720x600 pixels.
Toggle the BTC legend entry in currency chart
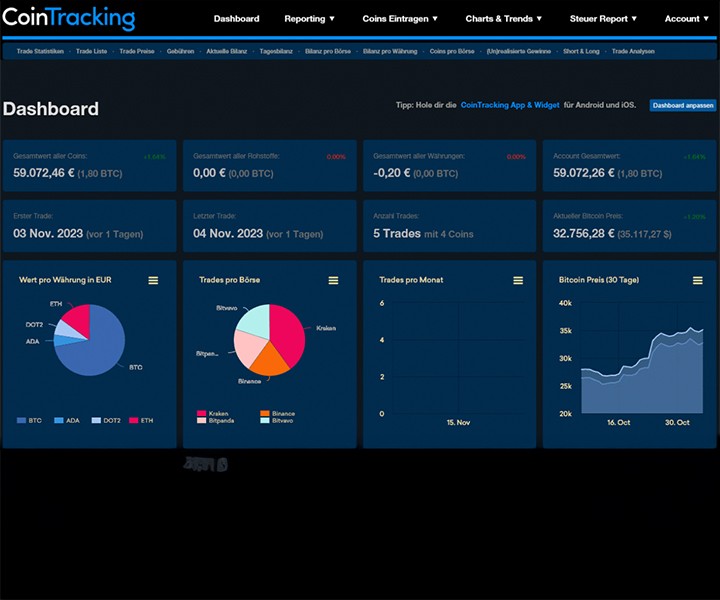pyautogui.click(x=29, y=421)
